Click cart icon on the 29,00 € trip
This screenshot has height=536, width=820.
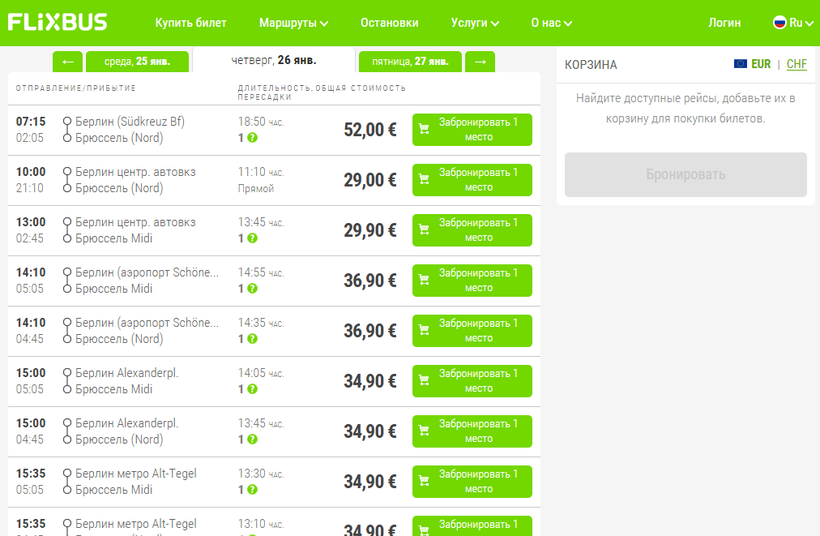click(x=424, y=180)
